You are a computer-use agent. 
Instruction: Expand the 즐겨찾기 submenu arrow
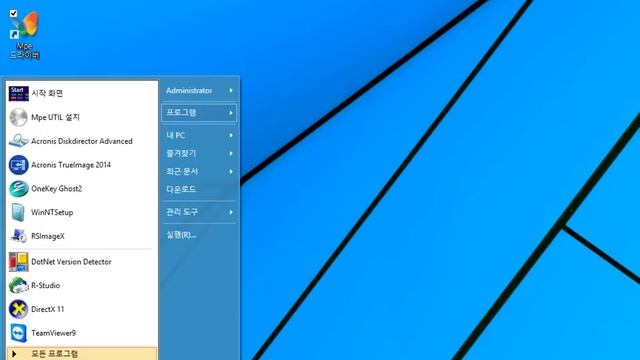click(x=231, y=154)
